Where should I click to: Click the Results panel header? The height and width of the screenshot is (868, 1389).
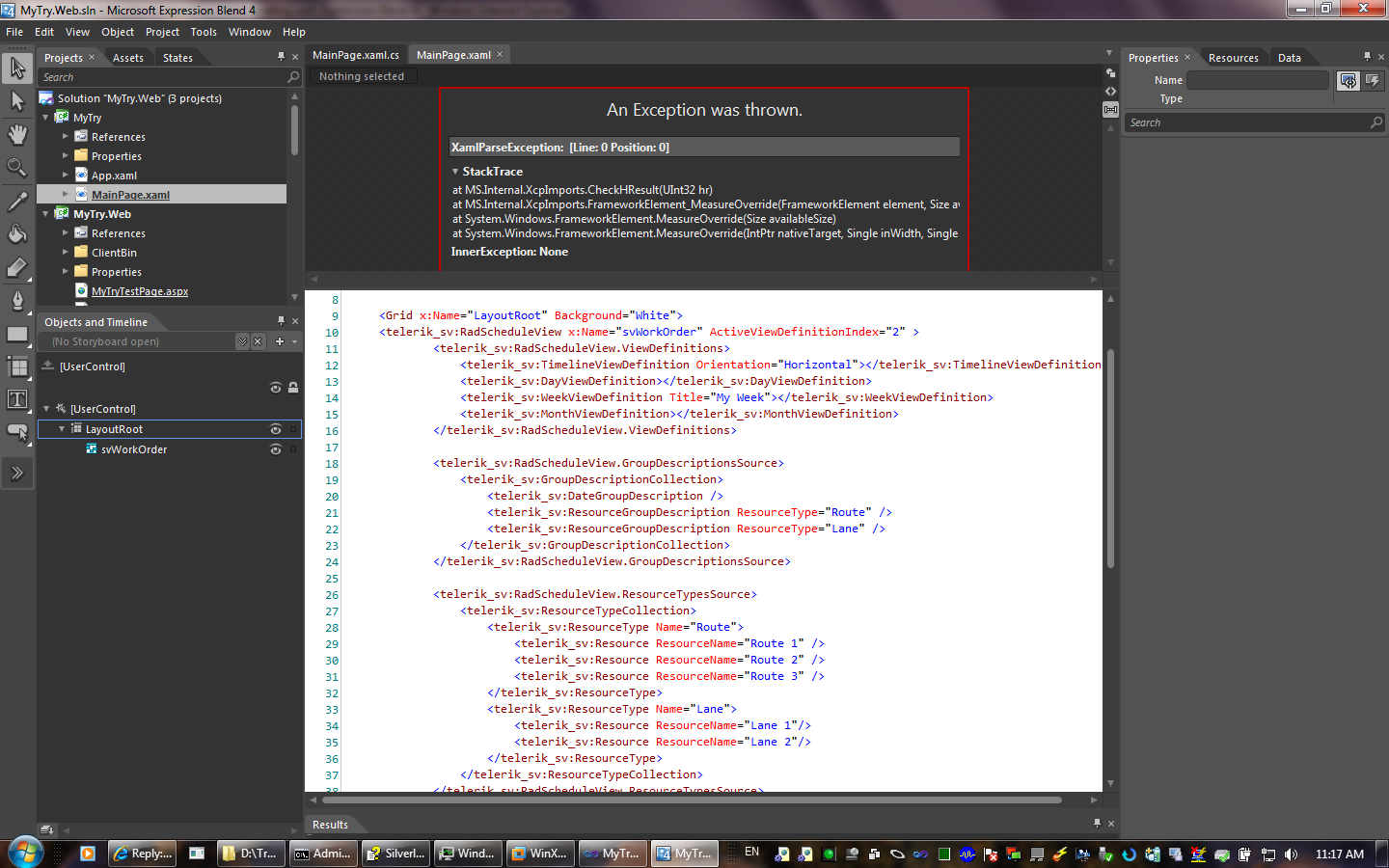click(330, 825)
